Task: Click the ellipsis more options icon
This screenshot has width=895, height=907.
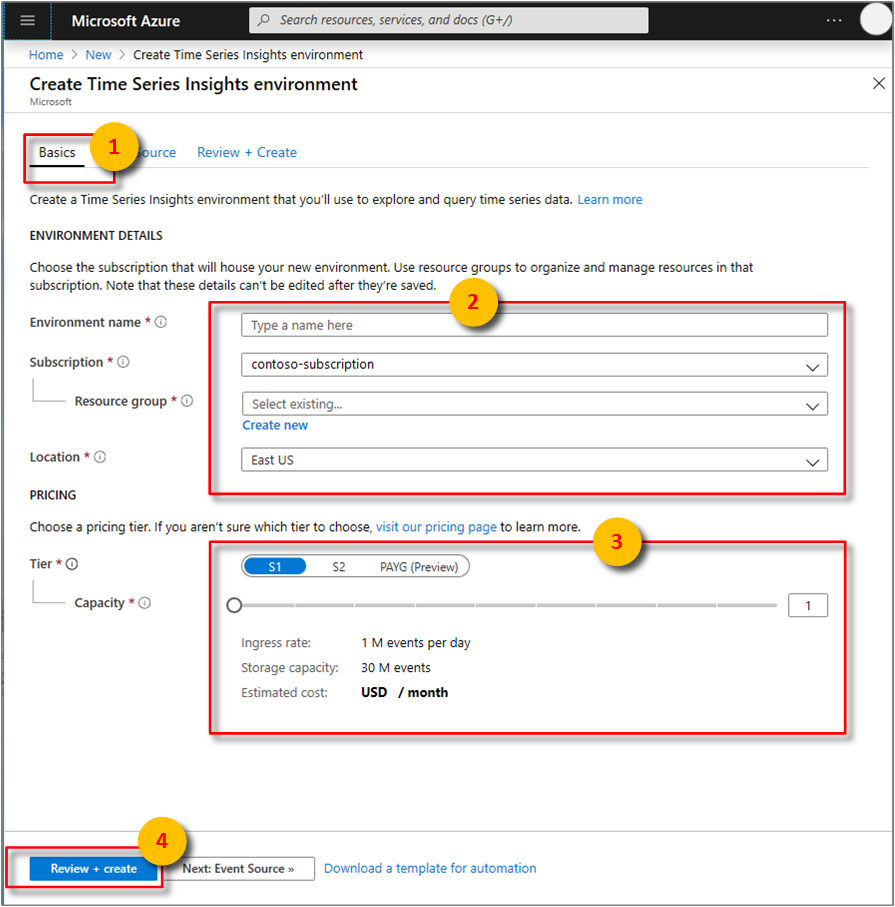Action: click(834, 19)
